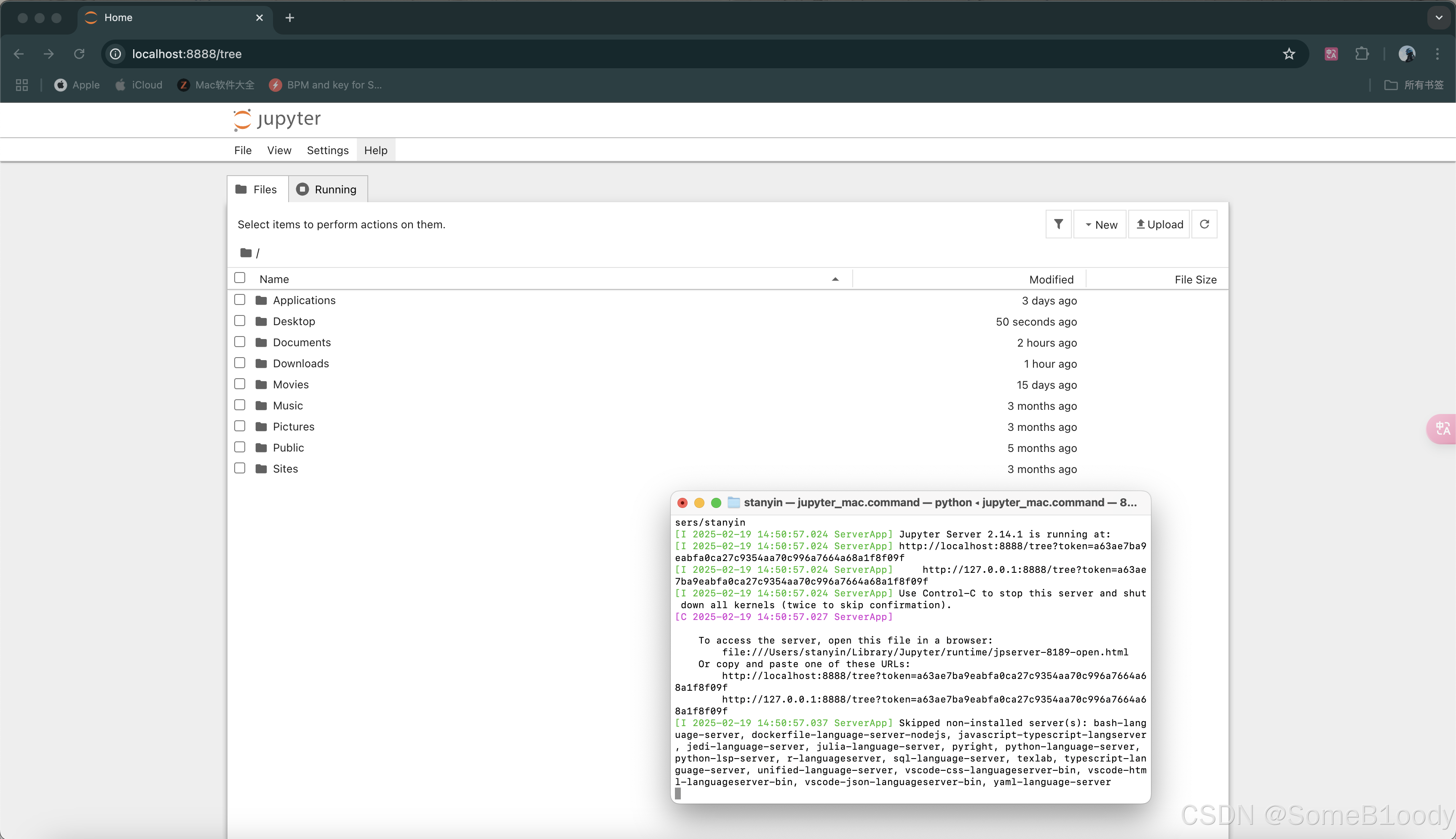Check the Downloads row checkbox
Image resolution: width=1456 pixels, height=839 pixels.
point(240,363)
